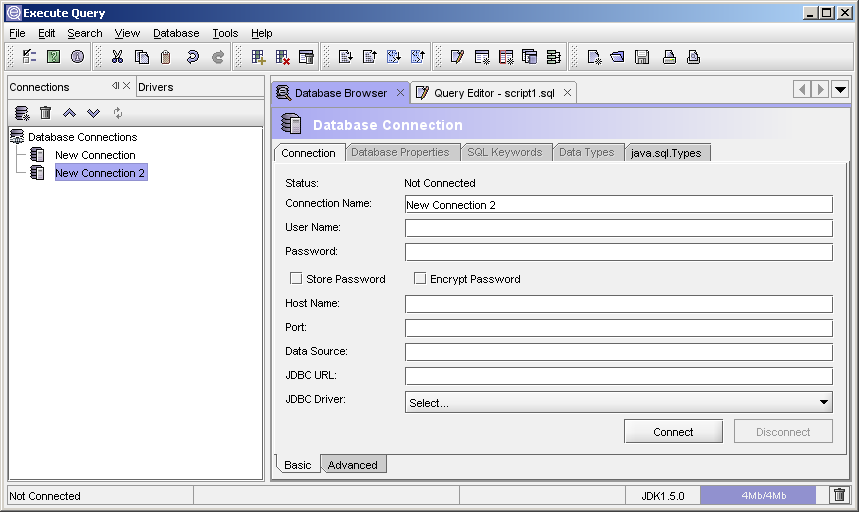Move connection up with the up arrow
The height and width of the screenshot is (513, 859).
click(69, 113)
